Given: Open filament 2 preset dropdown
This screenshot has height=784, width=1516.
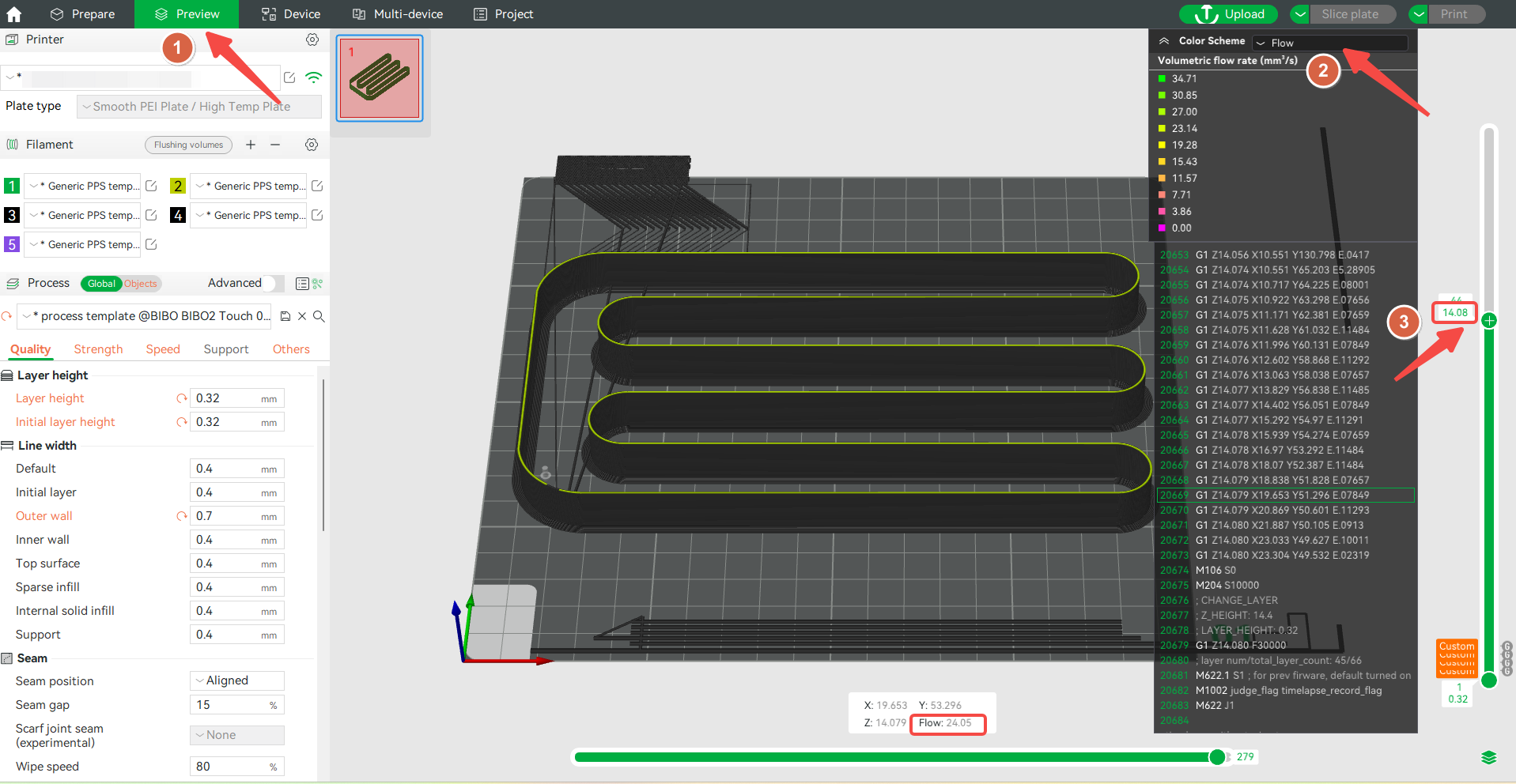Looking at the screenshot, I should pyautogui.click(x=248, y=186).
